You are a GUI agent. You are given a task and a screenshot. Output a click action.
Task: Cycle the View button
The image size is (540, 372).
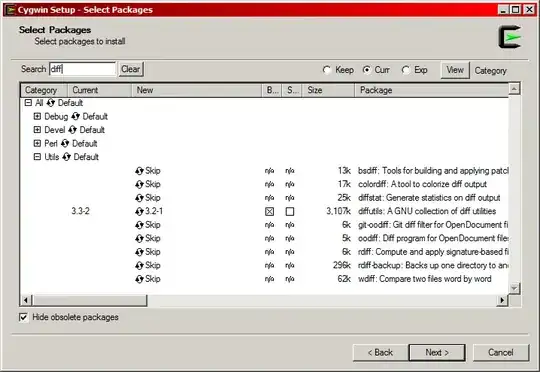(455, 70)
